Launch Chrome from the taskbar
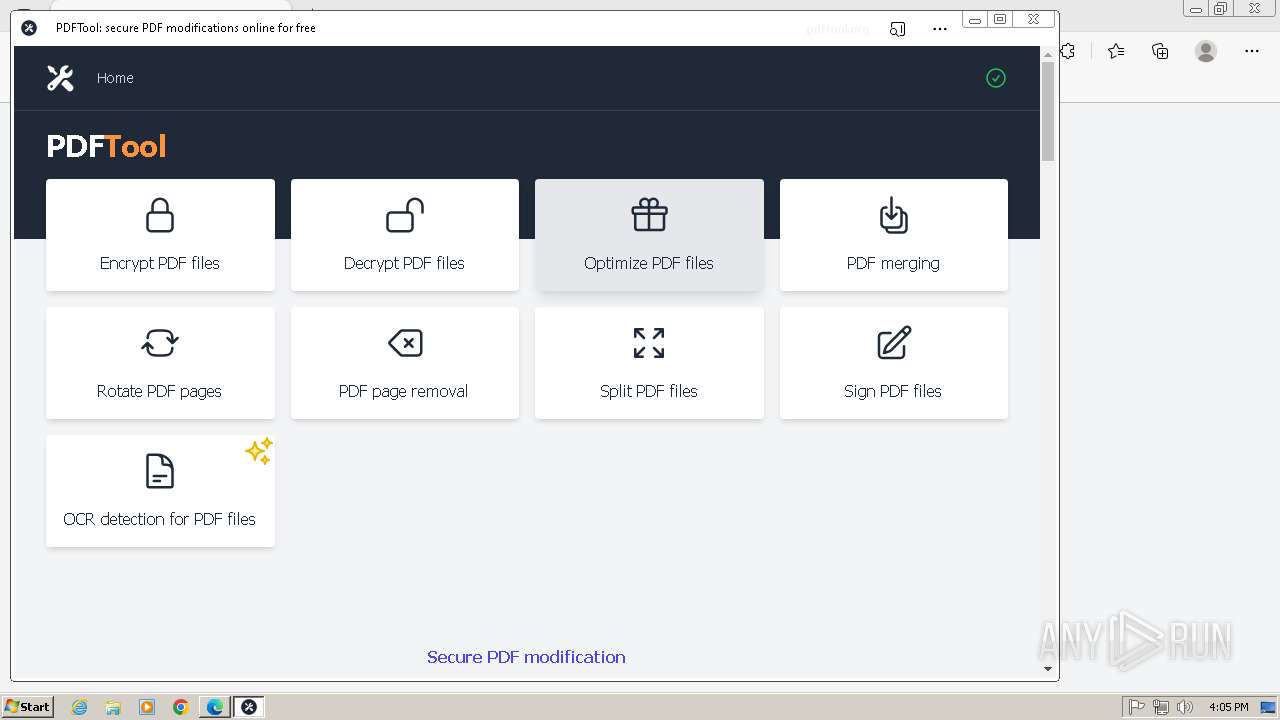The height and width of the screenshot is (720, 1280). point(181,707)
